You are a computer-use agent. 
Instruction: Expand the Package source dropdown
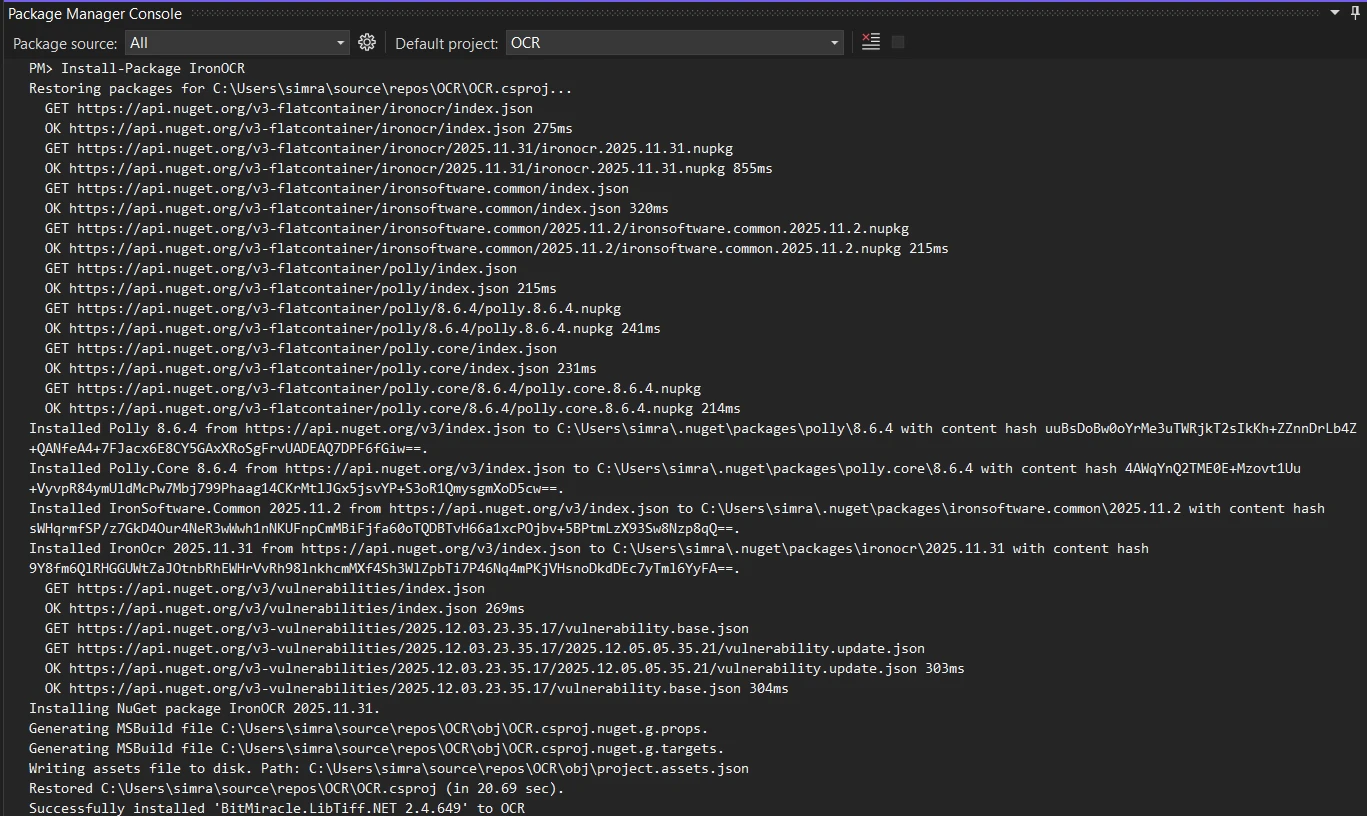coord(340,43)
